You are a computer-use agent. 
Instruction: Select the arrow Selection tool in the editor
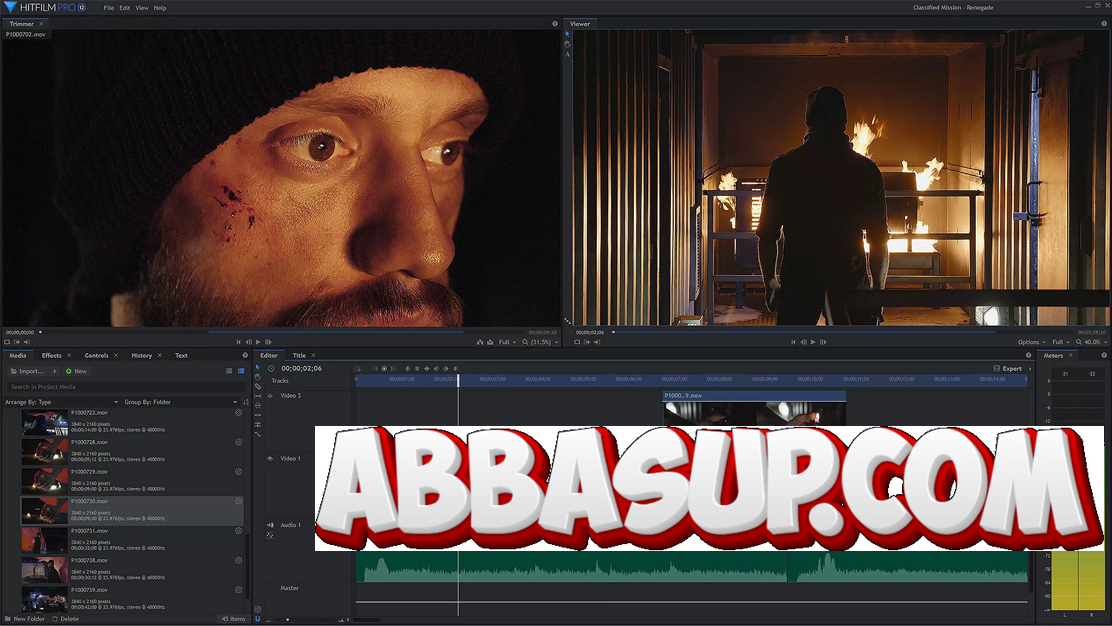pyautogui.click(x=257, y=367)
